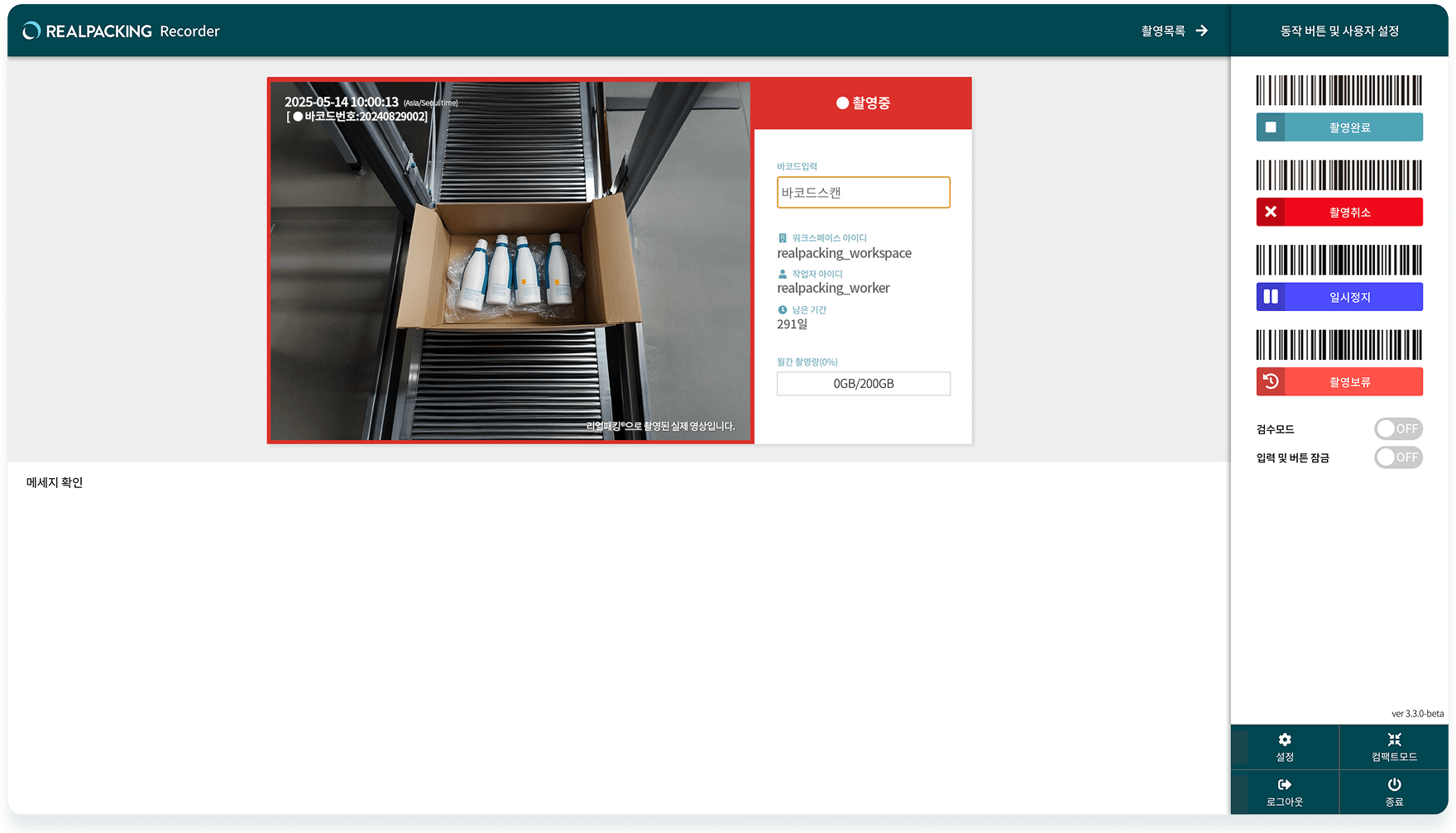Log out using the 로그아웃 icon
1456x833 pixels.
[1284, 784]
